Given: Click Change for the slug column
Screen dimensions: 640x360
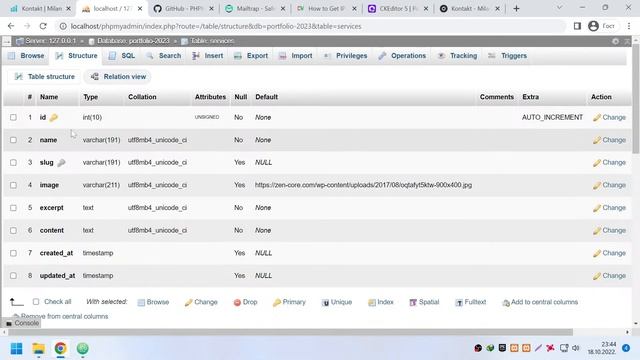Looking at the screenshot, I should (x=609, y=162).
